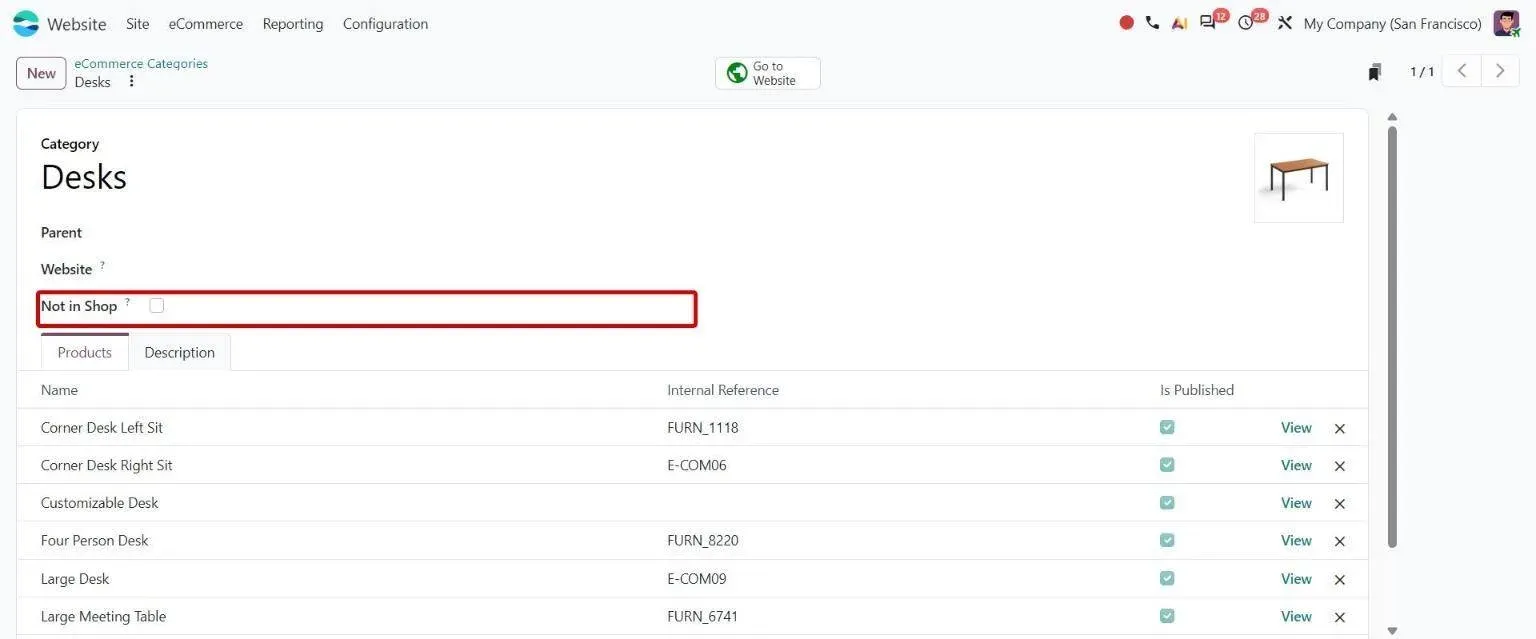Remove Four Person Desk row
Viewport: 1536px width, 639px height.
pyautogui.click(x=1340, y=541)
